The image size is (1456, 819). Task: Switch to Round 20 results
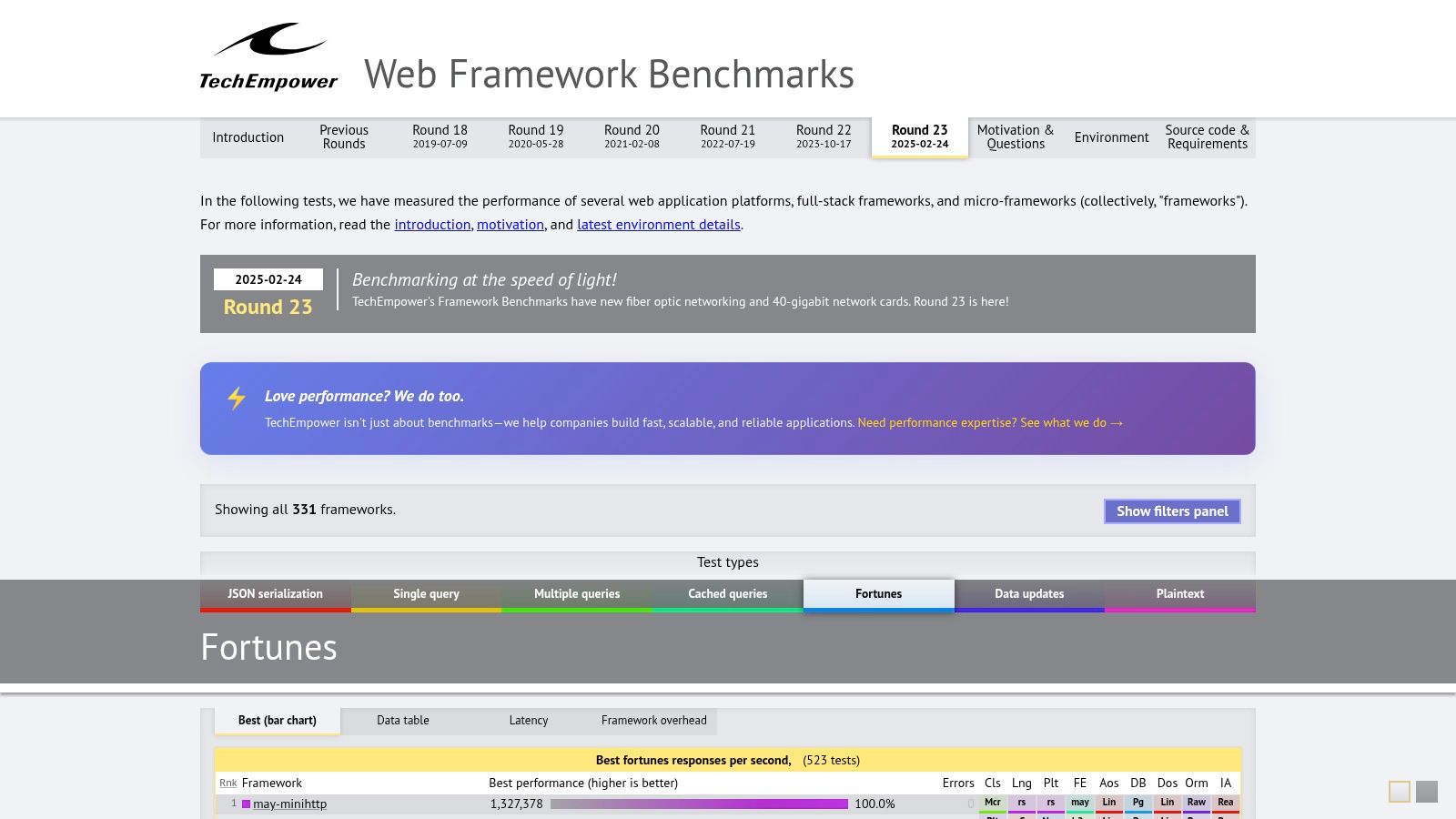pyautogui.click(x=632, y=137)
